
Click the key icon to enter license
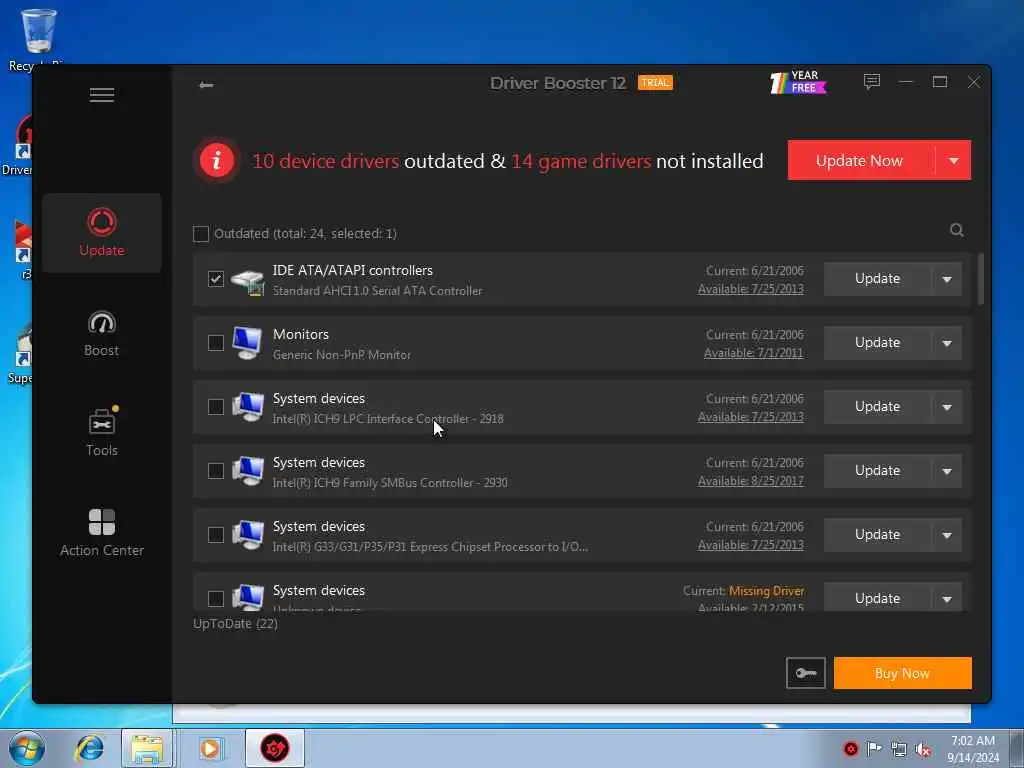point(806,673)
